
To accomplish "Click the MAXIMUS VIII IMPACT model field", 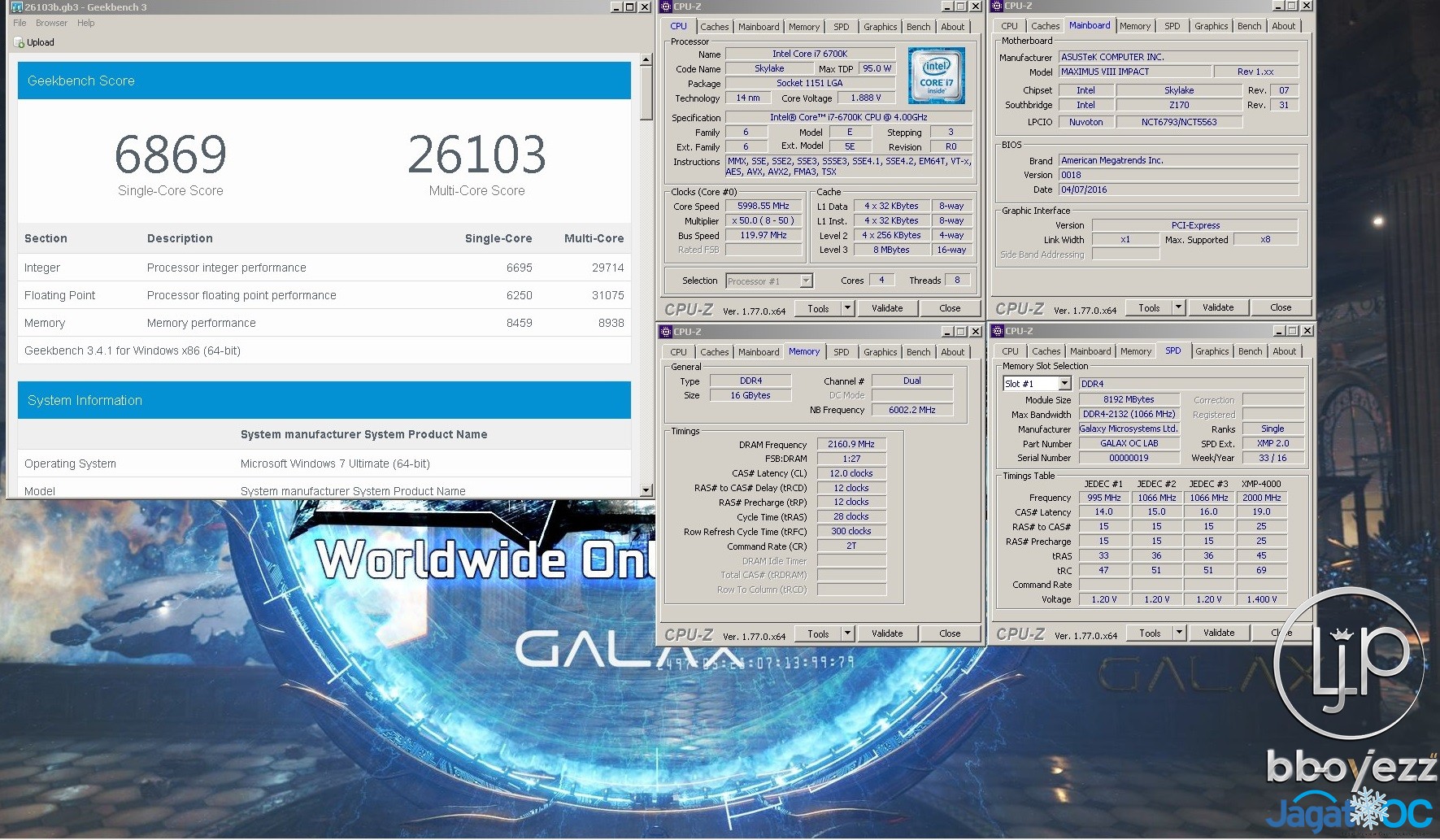I will click(x=1134, y=72).
